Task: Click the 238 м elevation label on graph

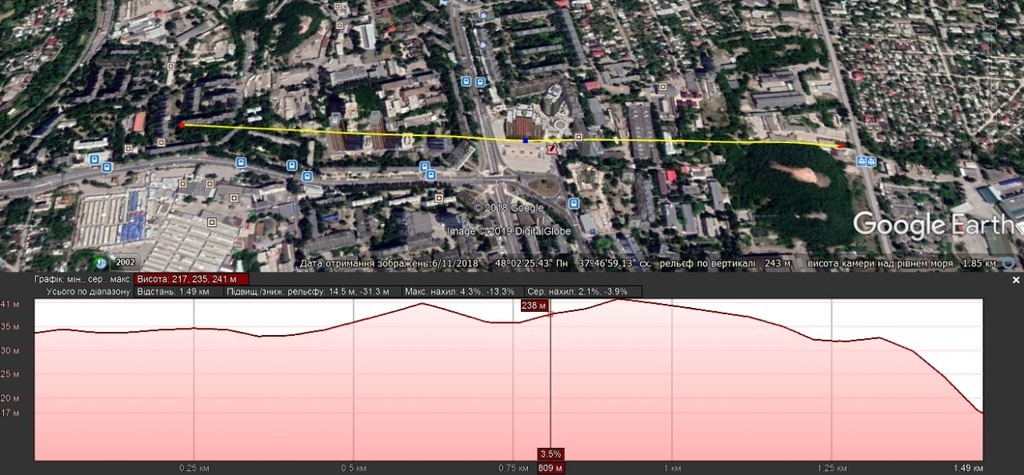Action: [534, 306]
